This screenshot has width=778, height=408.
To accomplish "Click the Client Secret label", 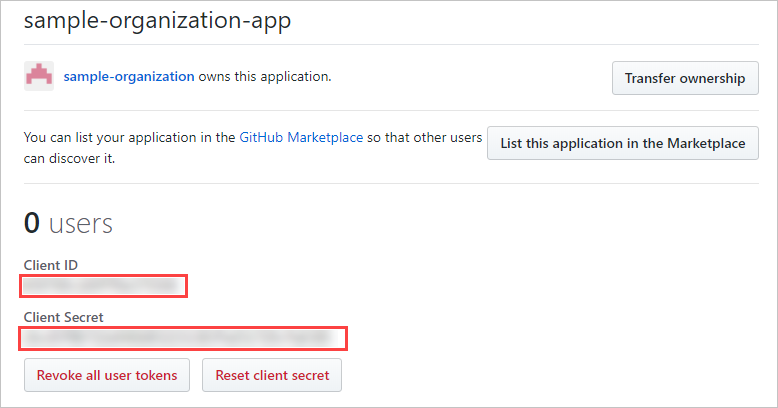I will (64, 317).
